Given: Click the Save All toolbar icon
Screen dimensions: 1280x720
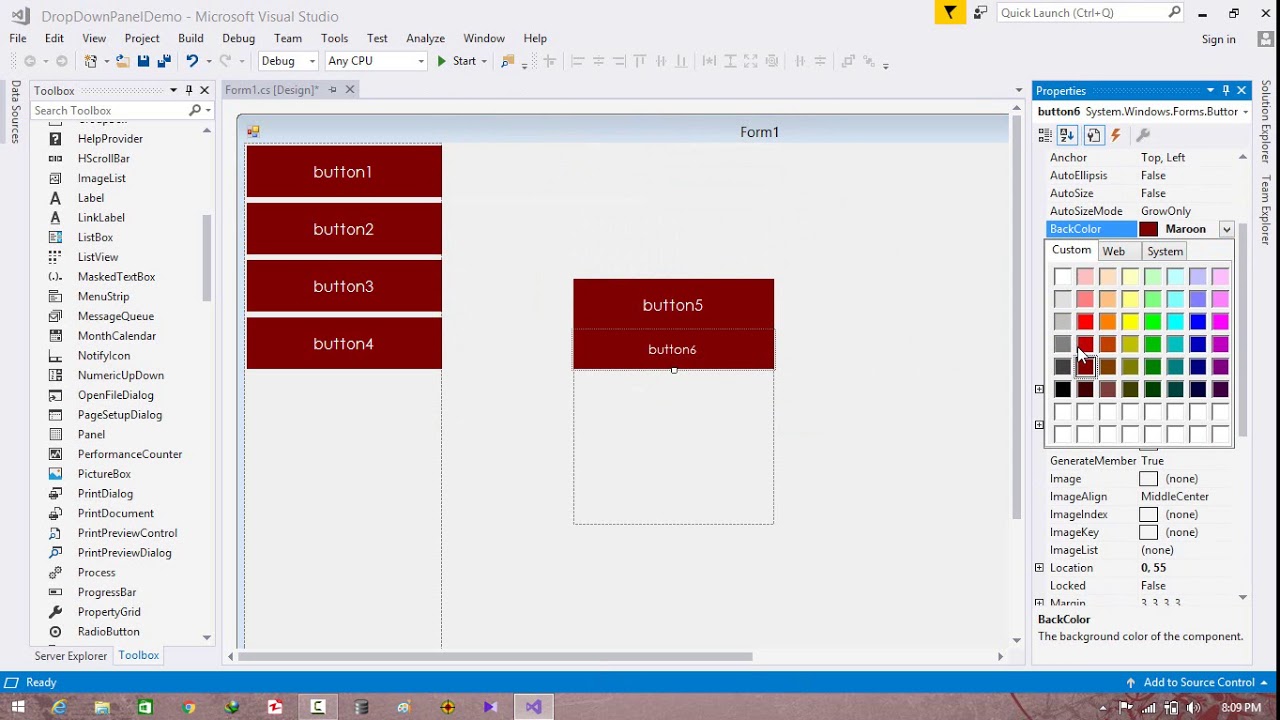Looking at the screenshot, I should (164, 61).
